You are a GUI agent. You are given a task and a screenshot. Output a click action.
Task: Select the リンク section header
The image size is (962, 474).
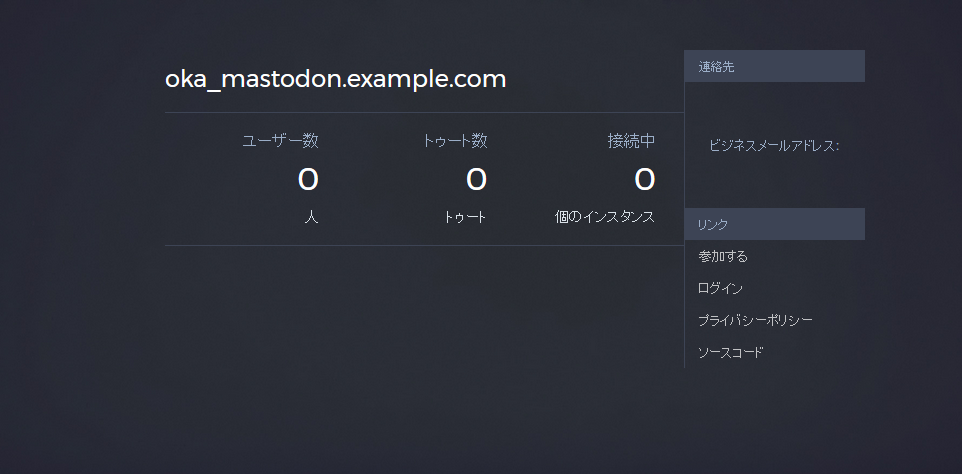coord(774,224)
